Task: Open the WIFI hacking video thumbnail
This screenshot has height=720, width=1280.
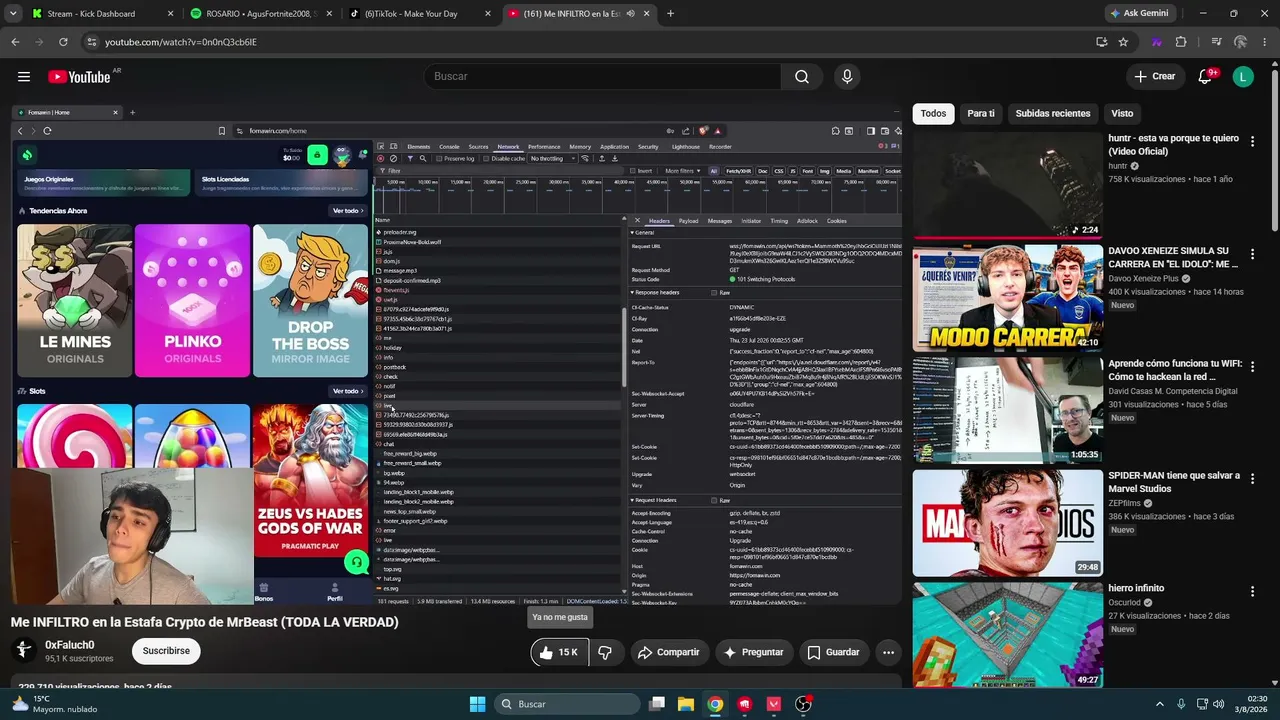Action: [1007, 410]
